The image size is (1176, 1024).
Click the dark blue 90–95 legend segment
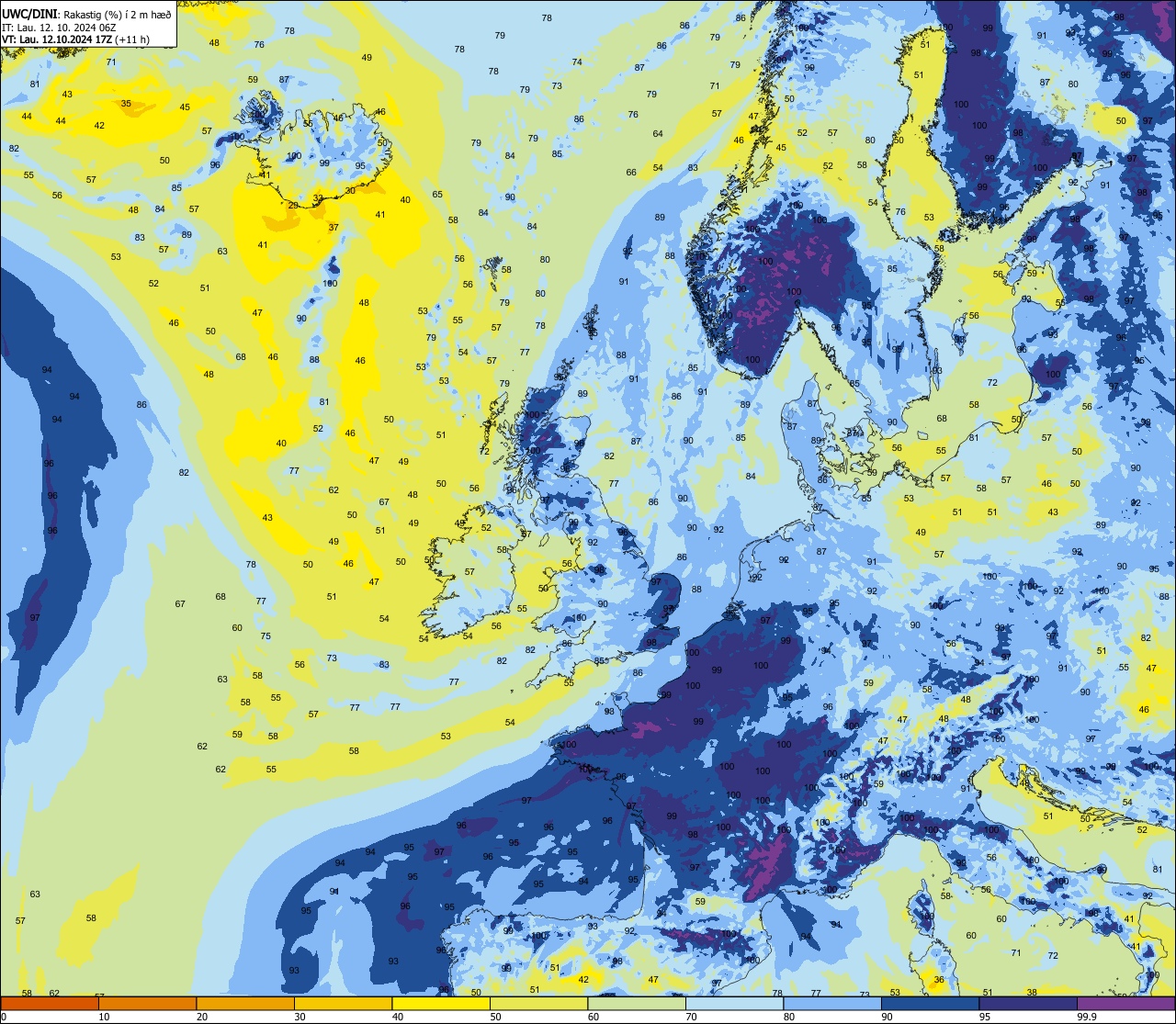[x=930, y=1004]
